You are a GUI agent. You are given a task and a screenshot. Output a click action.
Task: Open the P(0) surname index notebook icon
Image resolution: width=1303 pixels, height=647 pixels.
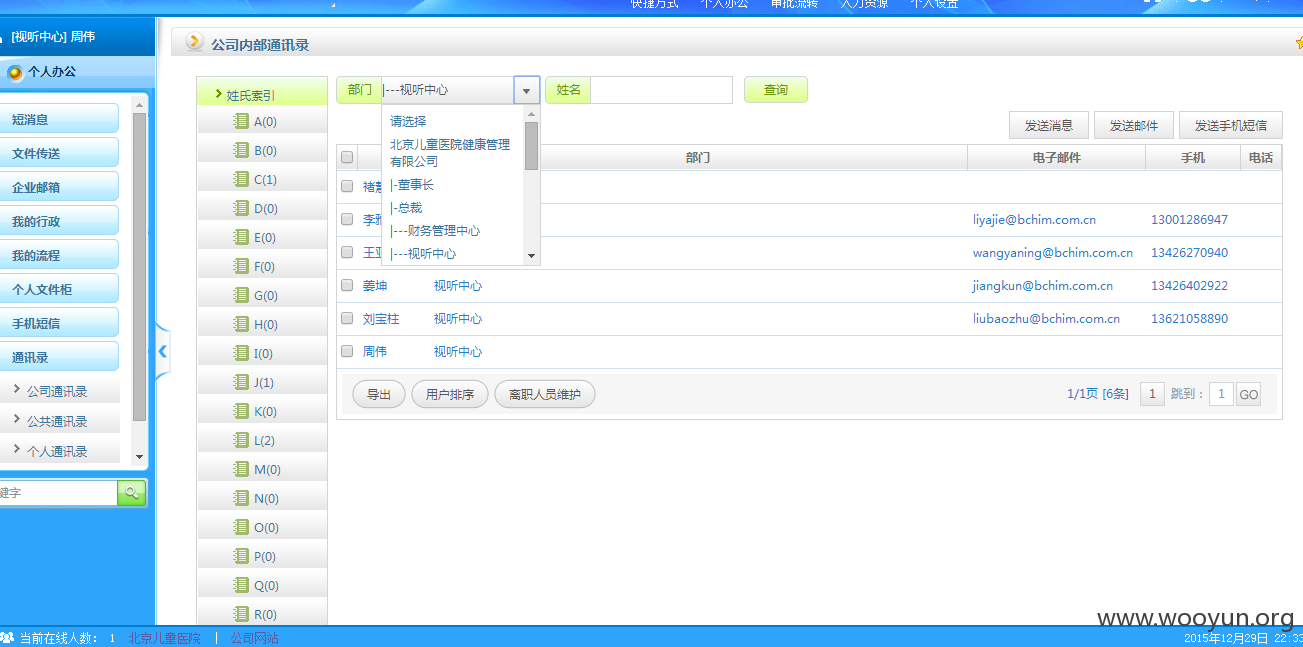pos(240,556)
